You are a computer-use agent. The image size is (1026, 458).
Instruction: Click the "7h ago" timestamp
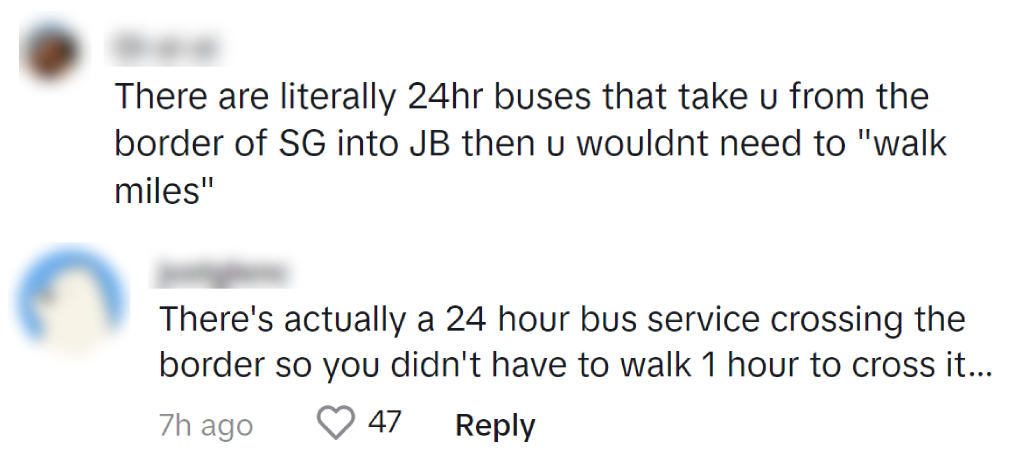pyautogui.click(x=205, y=425)
